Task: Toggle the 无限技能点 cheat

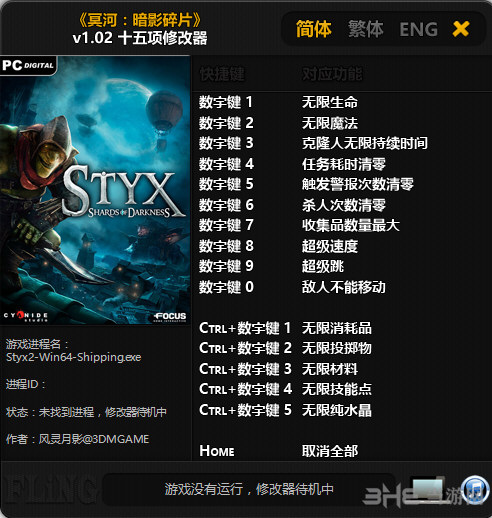Action: coord(337,389)
